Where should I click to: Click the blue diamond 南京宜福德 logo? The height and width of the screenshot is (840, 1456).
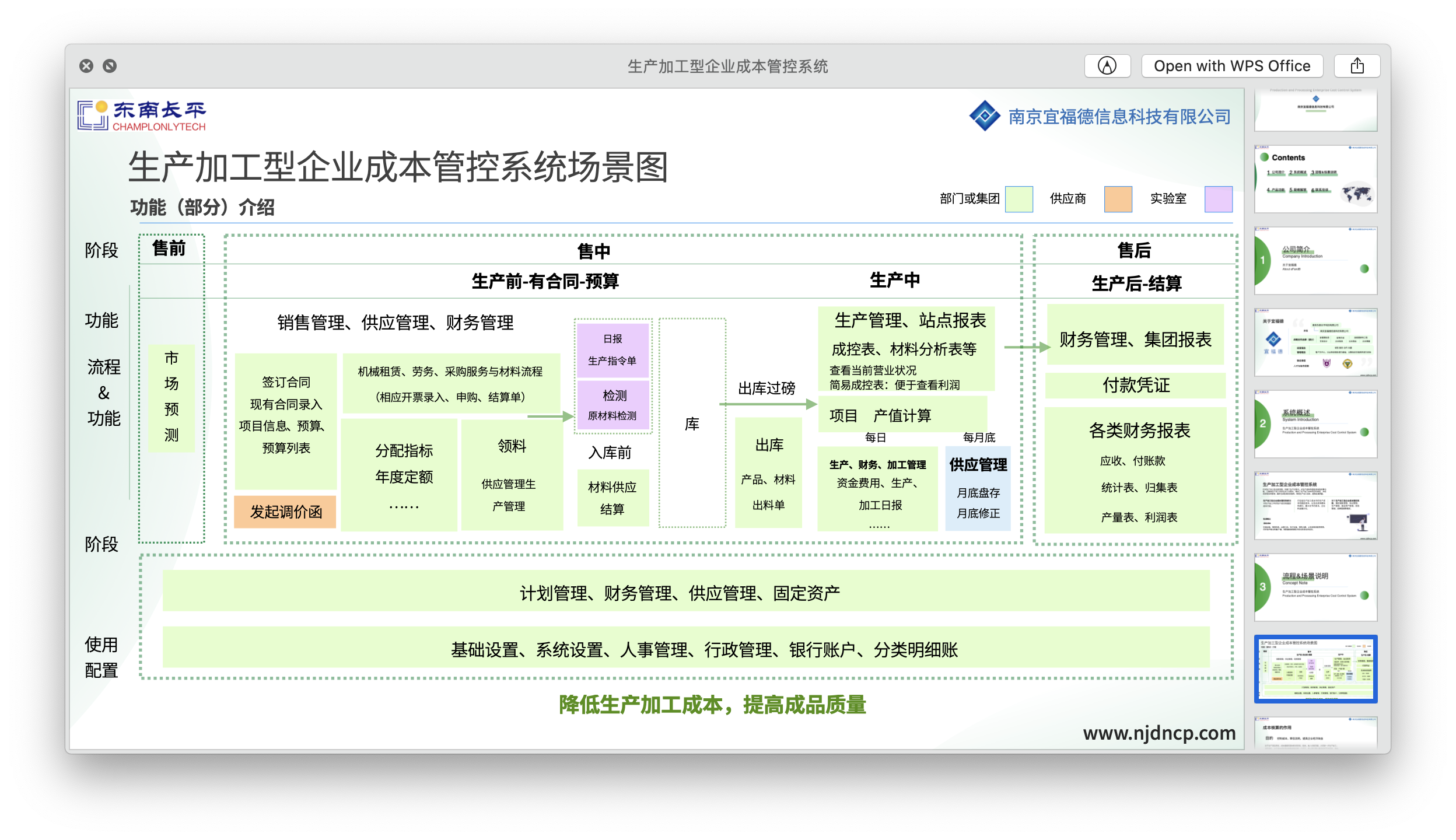point(984,115)
